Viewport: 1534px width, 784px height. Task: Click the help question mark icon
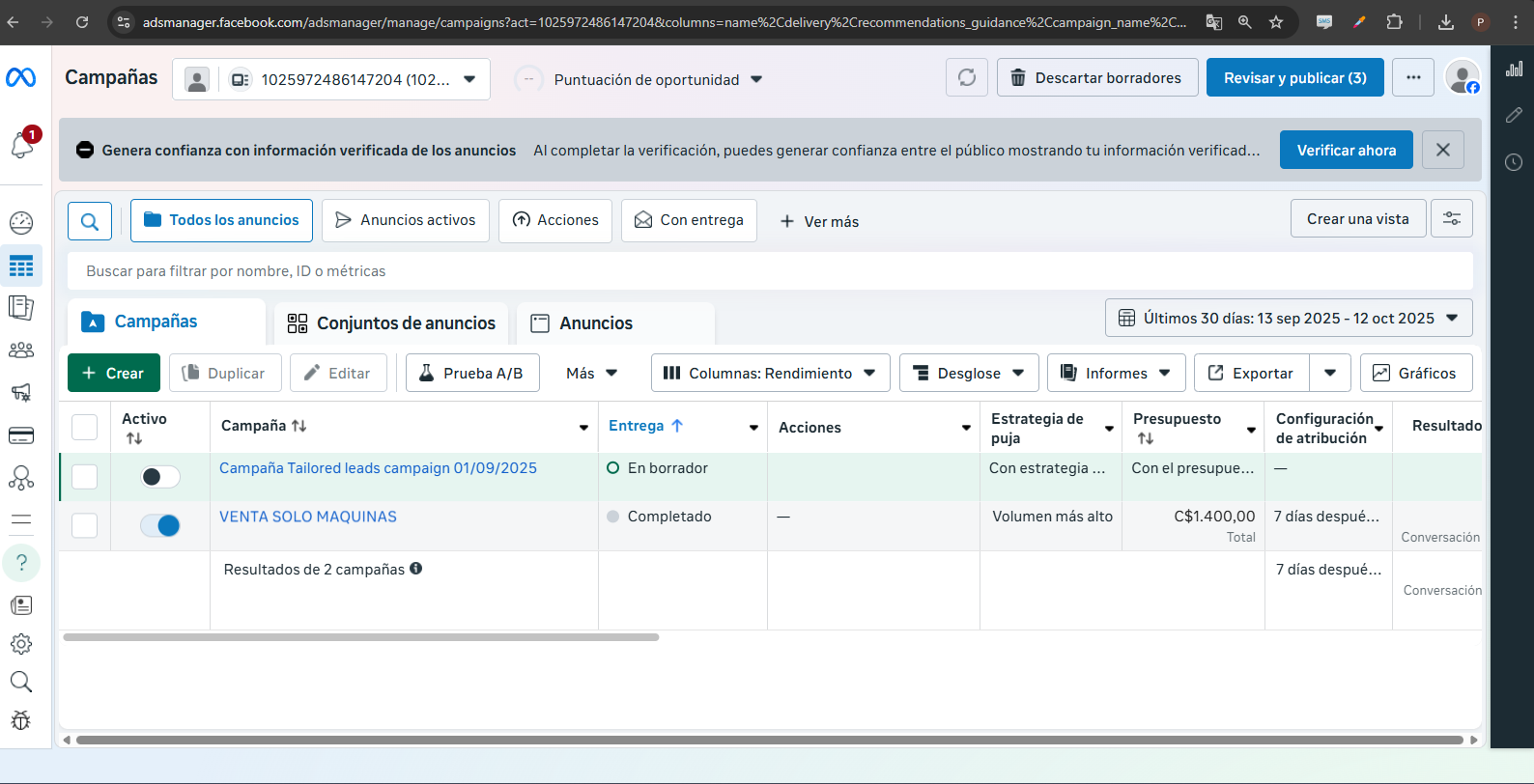(x=21, y=563)
